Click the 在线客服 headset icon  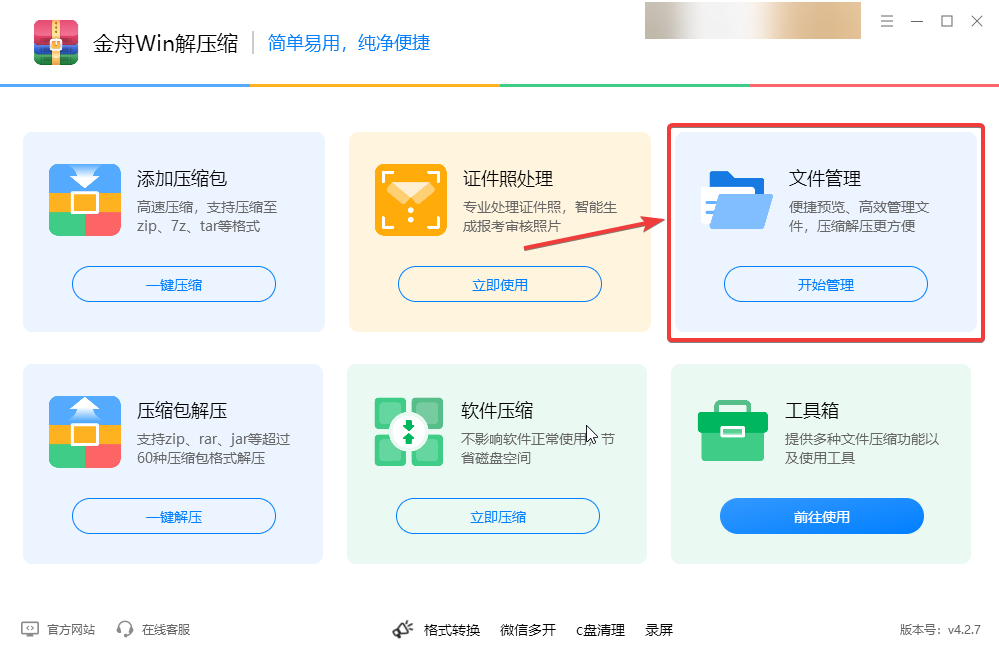(x=125, y=629)
